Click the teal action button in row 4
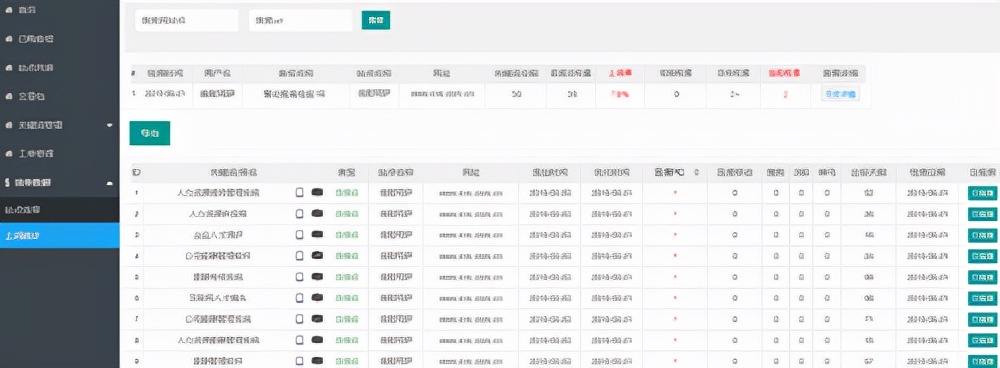 [983, 256]
